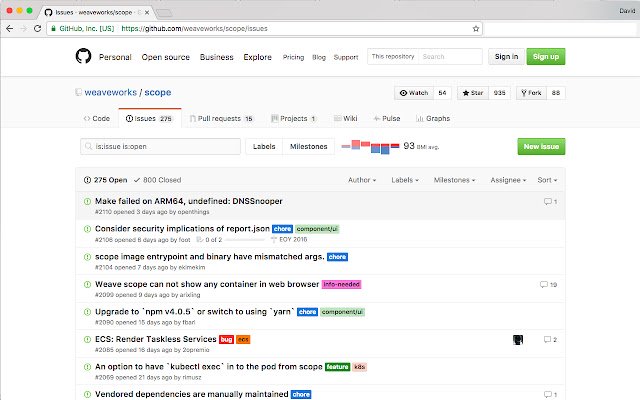The height and width of the screenshot is (400, 640).
Task: Open issue 'Vendored dependencies are manually maintained'
Action: [191, 394]
